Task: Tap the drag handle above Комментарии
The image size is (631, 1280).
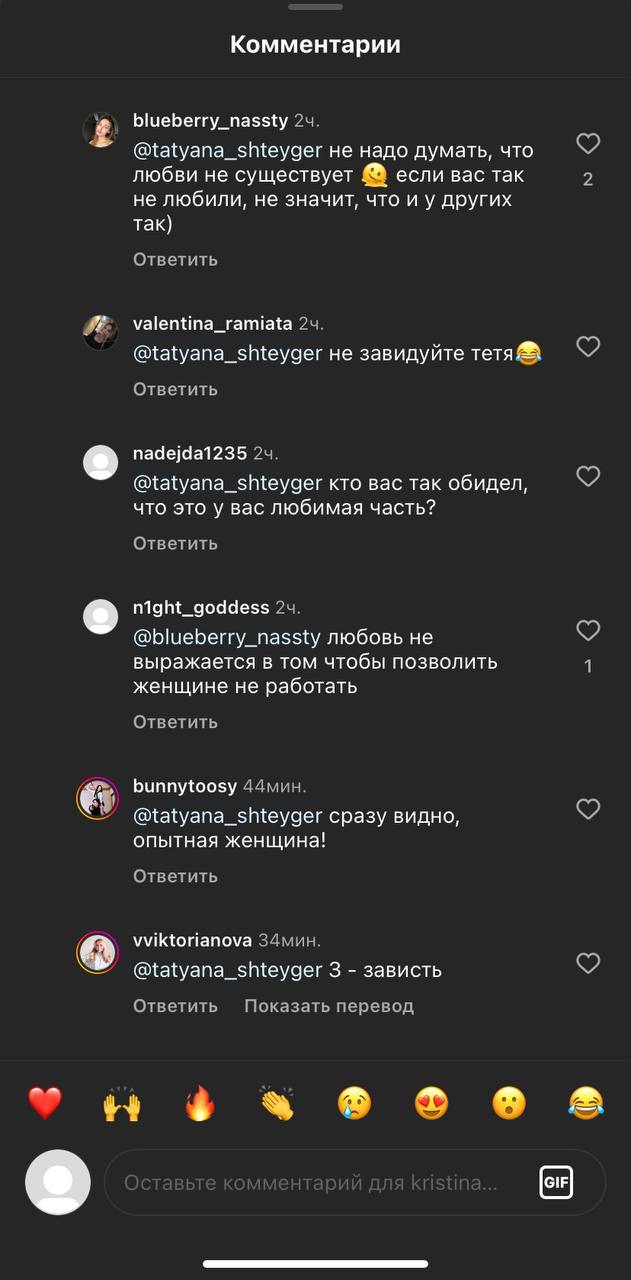Action: [x=315, y=7]
